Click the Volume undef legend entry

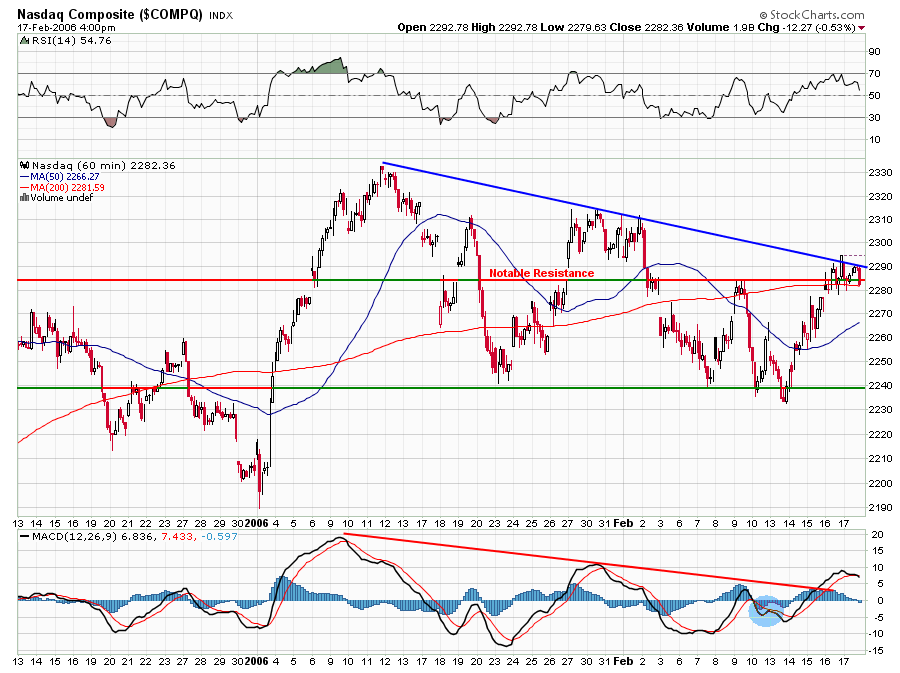tap(61, 198)
